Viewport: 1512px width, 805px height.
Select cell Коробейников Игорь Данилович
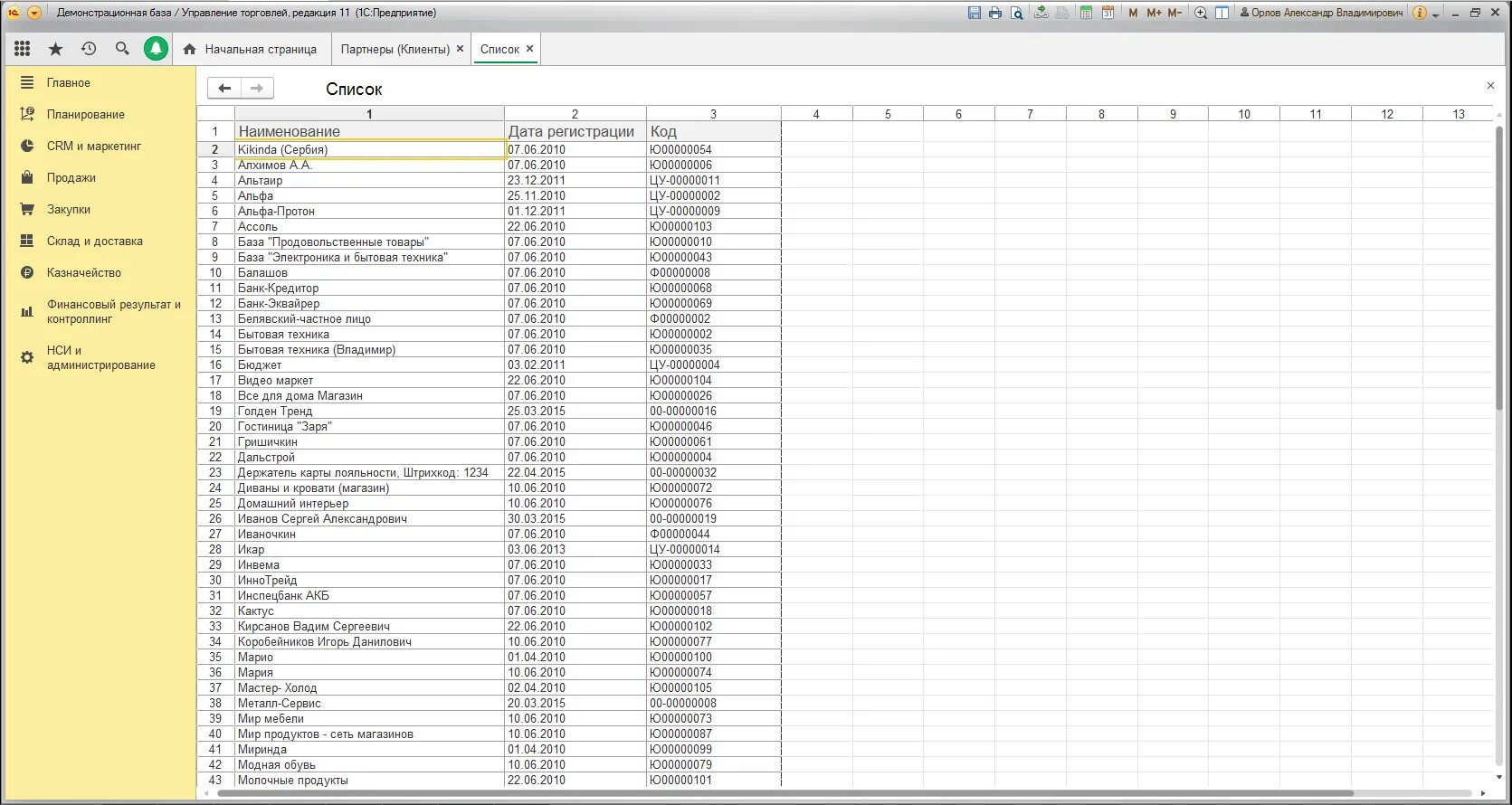(x=369, y=641)
